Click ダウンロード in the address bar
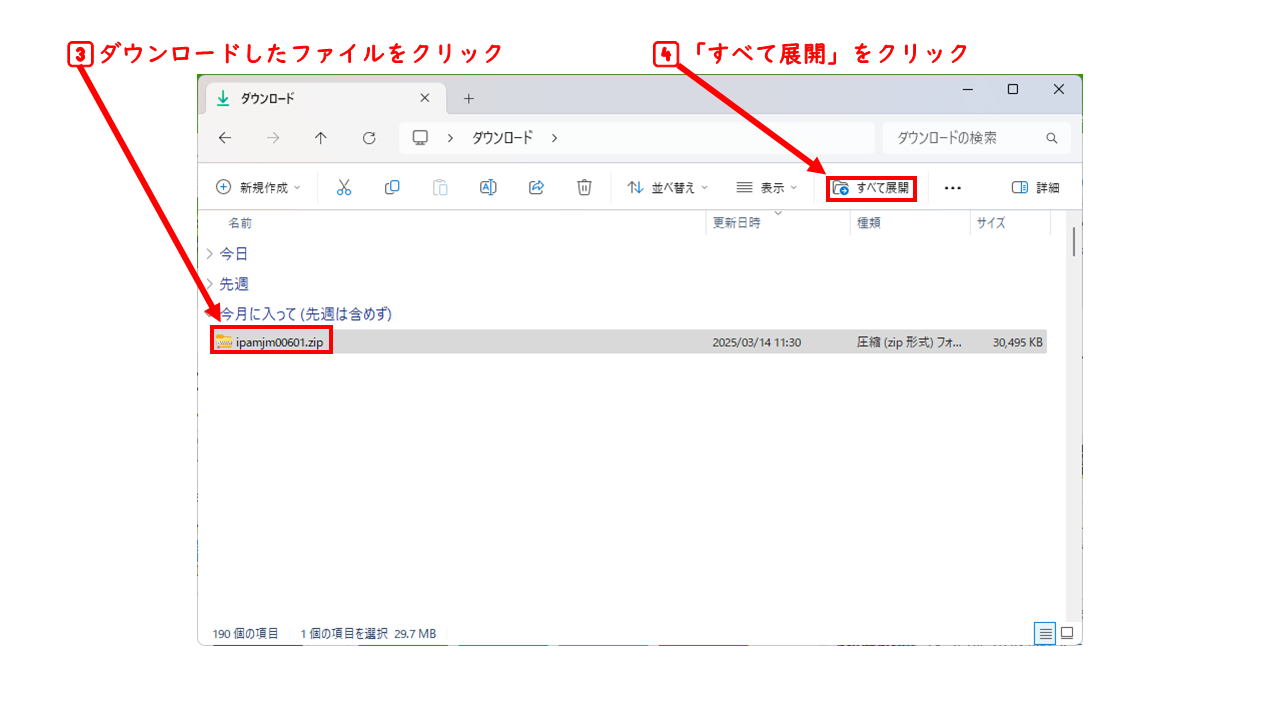Screen dimensions: 1280x720 click(x=502, y=138)
